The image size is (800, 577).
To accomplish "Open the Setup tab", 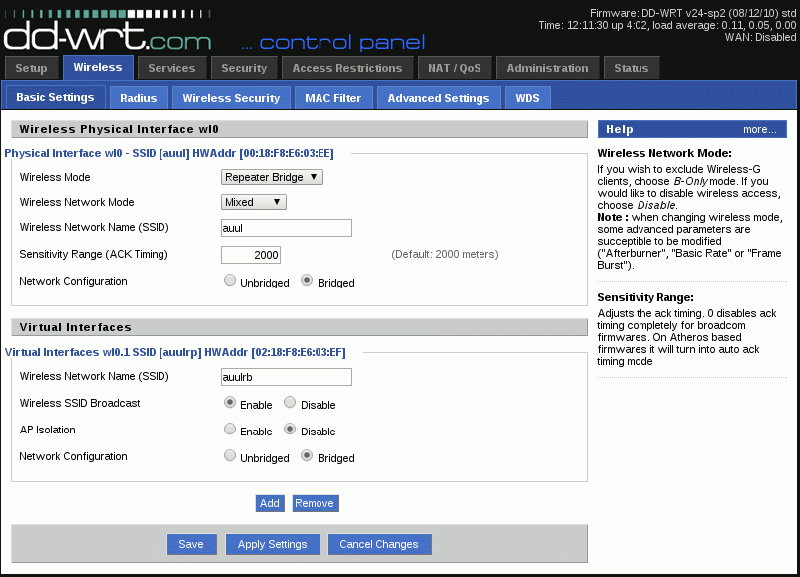I will click(x=31, y=68).
